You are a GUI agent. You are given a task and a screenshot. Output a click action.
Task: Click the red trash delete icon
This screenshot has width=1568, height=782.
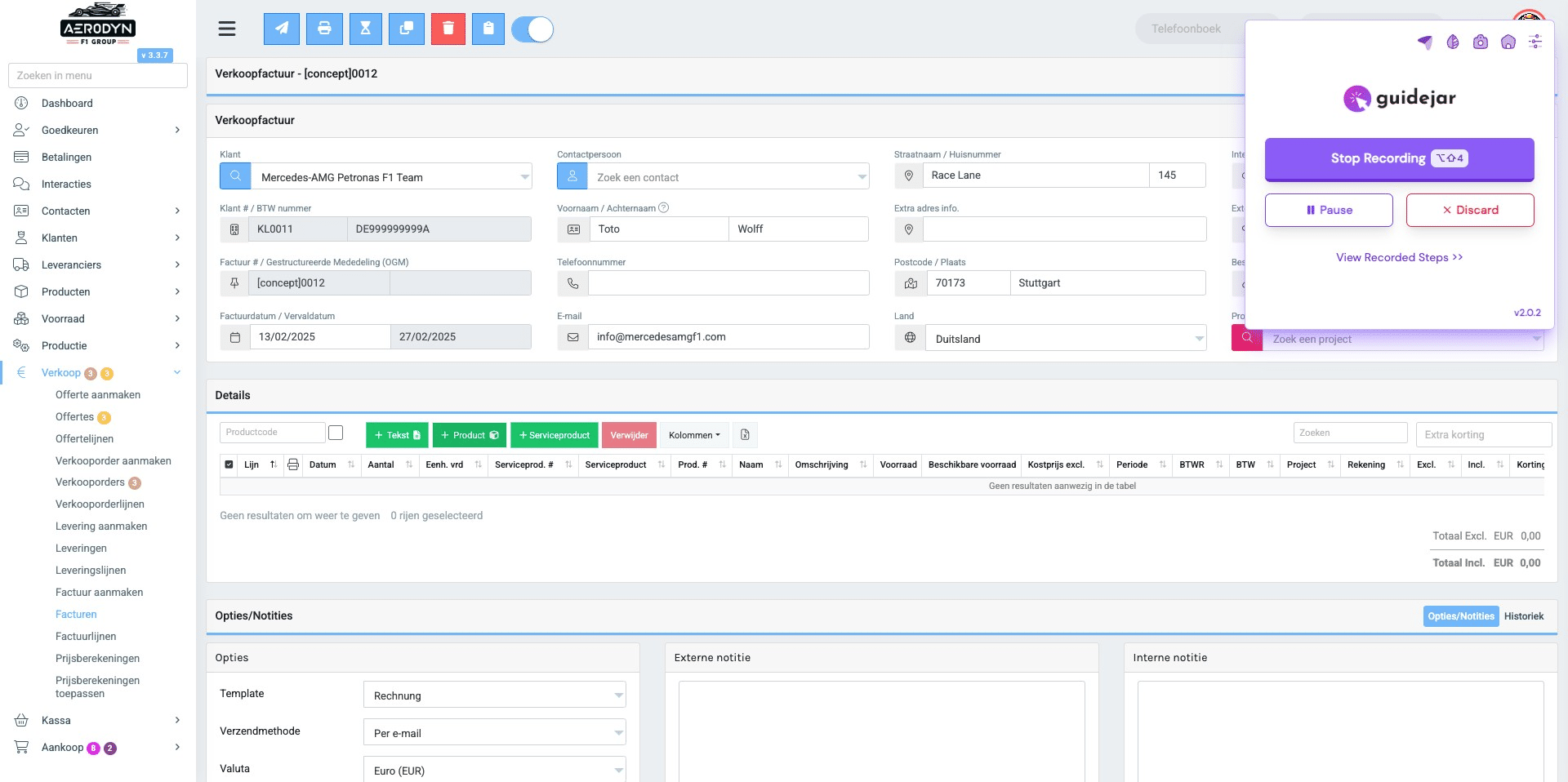[x=448, y=29]
